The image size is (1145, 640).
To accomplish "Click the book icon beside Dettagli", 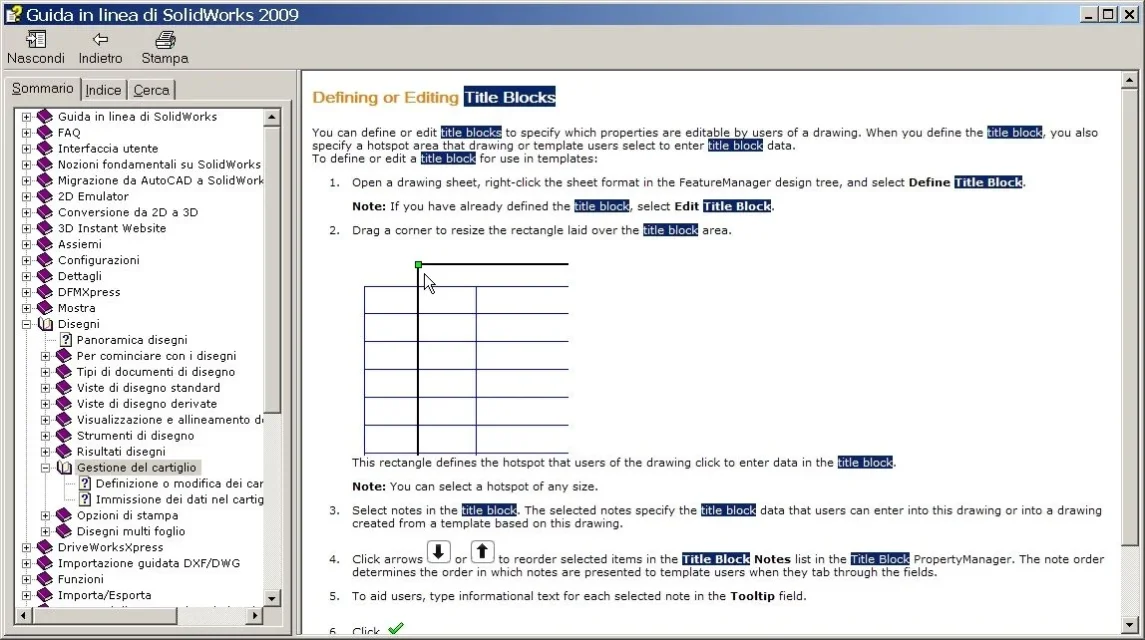I will tap(45, 276).
